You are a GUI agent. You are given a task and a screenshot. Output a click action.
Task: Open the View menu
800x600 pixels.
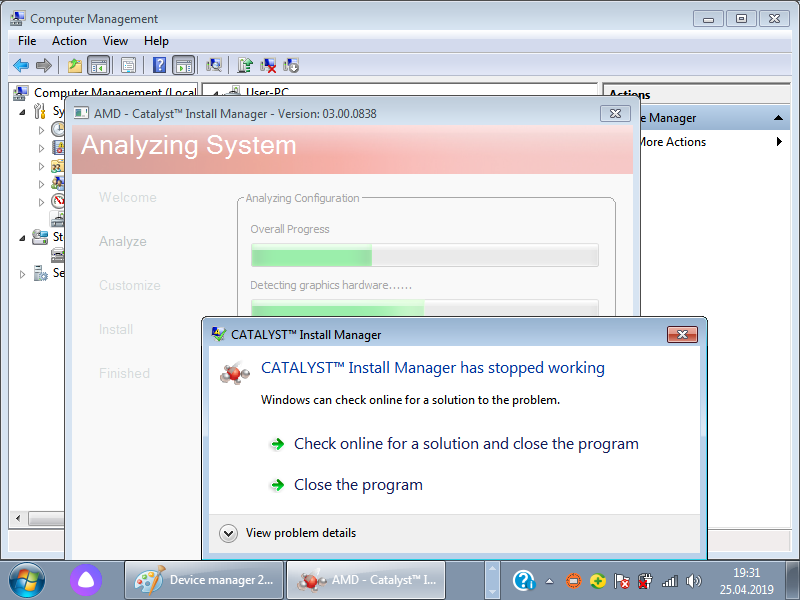[x=115, y=41]
